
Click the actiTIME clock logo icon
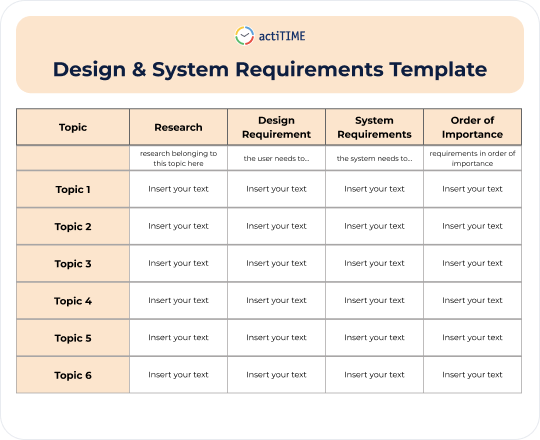pyautogui.click(x=245, y=36)
